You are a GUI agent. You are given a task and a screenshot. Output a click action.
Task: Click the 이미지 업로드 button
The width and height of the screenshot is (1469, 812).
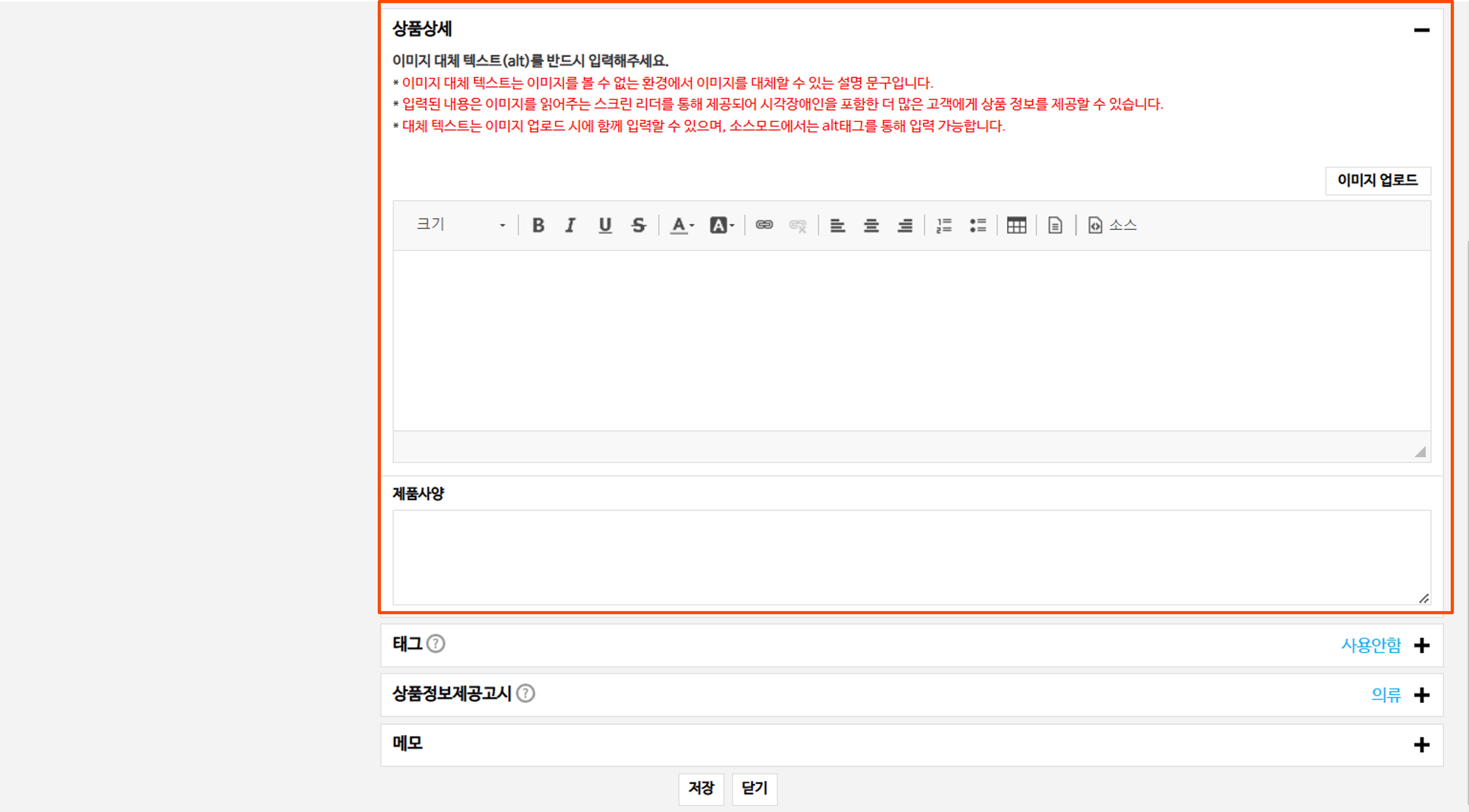(x=1378, y=181)
